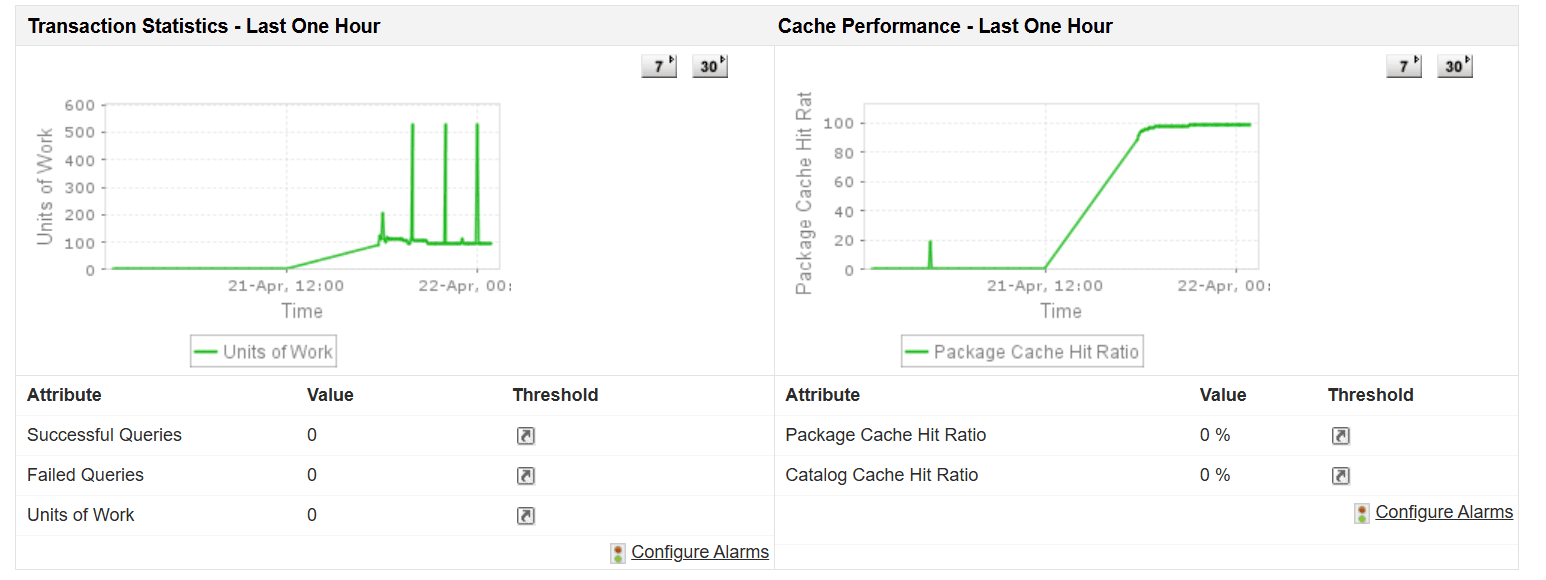1546x580 pixels.
Task: Select 30-day view icon on Cache Performance chart
Action: [1453, 64]
